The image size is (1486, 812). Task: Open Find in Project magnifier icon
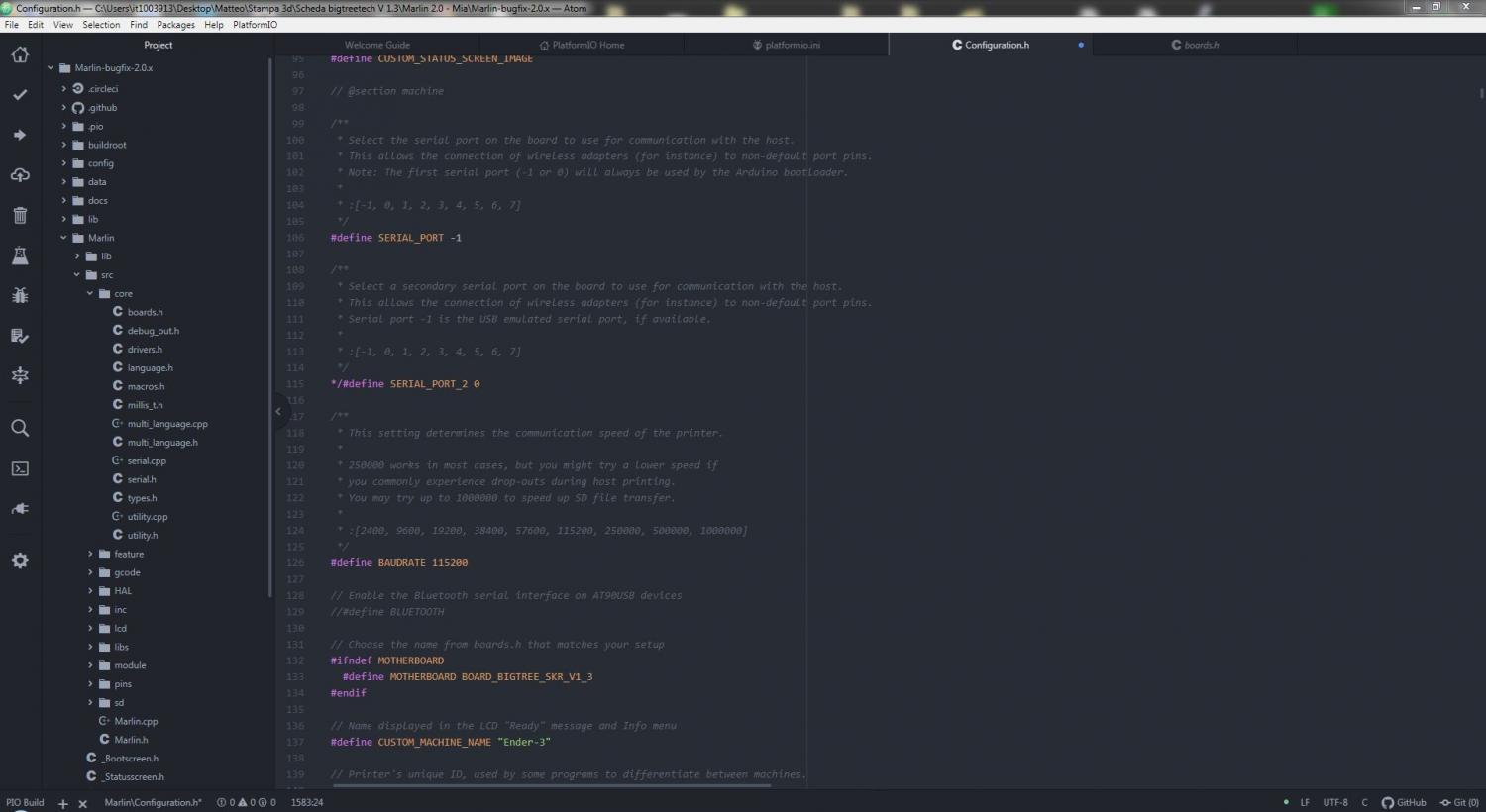pos(20,428)
